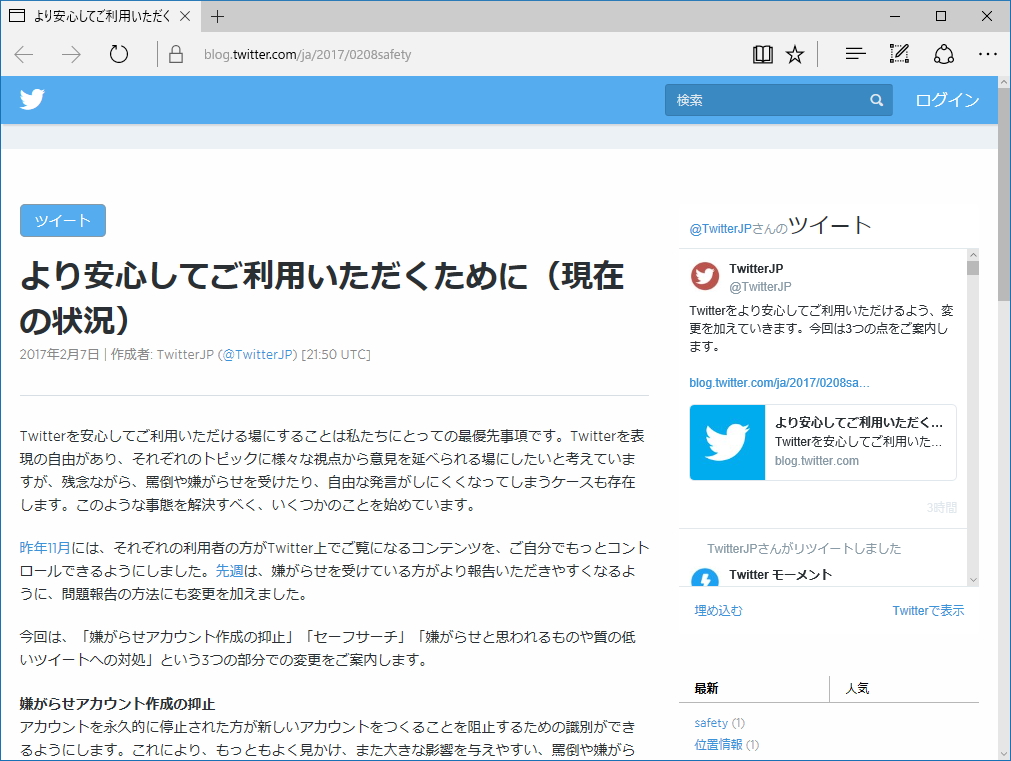Click the TwitterJP profile avatar on the tweet
This screenshot has width=1011, height=761.
(705, 275)
